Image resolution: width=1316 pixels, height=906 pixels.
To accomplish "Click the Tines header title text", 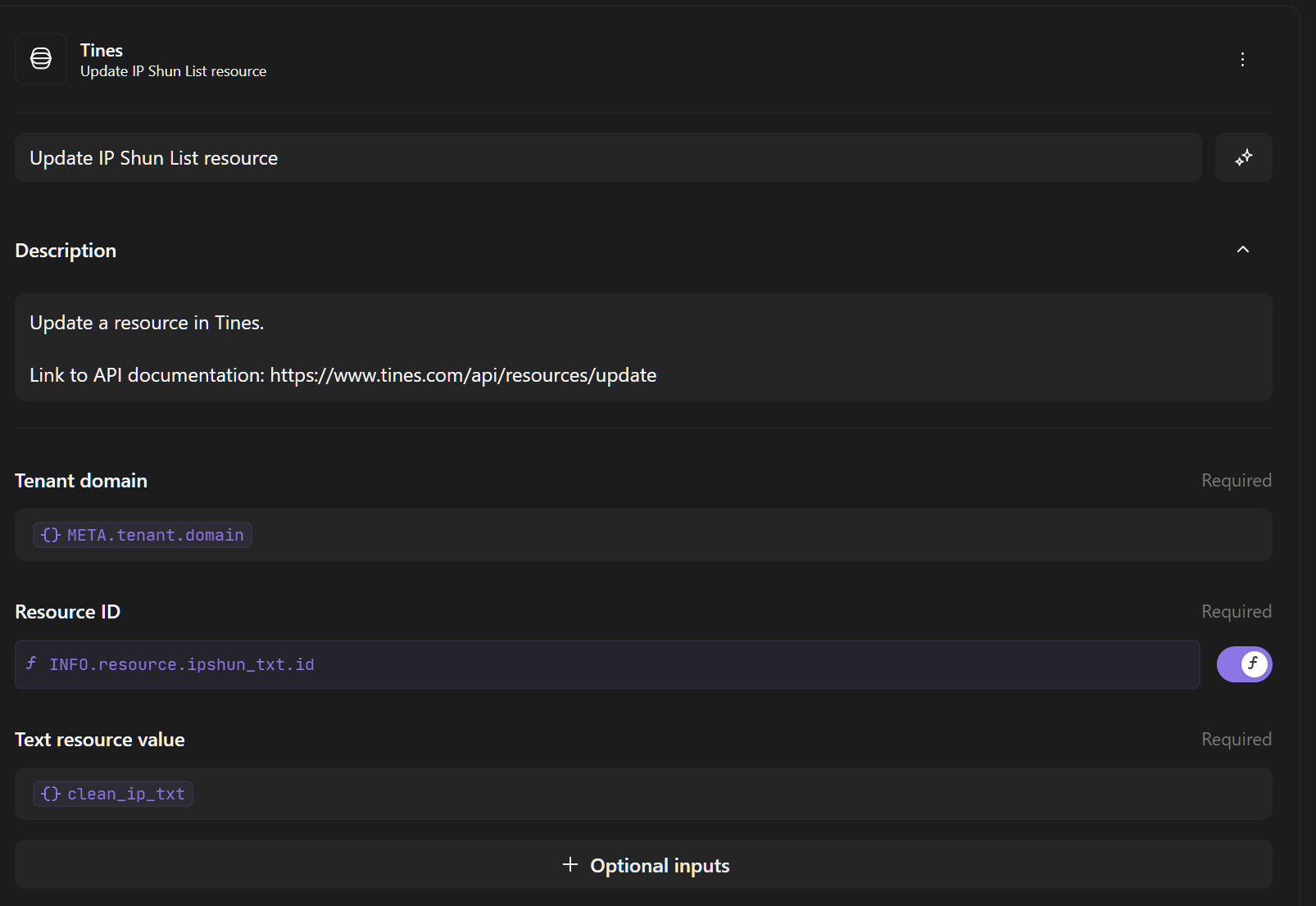I will pos(102,50).
